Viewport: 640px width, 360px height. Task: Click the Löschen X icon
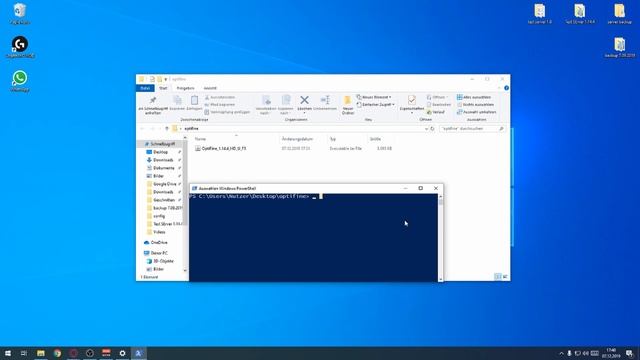point(304,100)
